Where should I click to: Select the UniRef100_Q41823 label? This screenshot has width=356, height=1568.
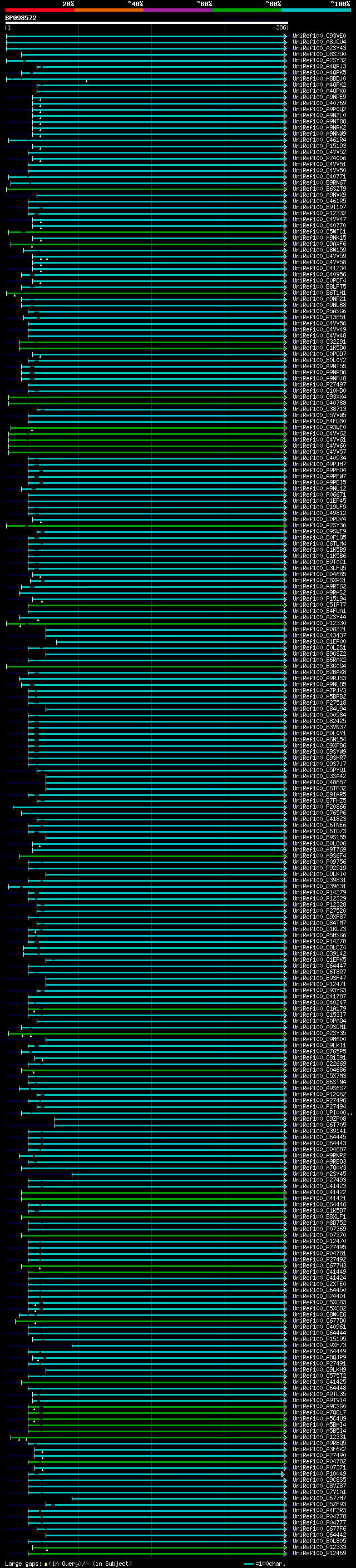coord(319,819)
